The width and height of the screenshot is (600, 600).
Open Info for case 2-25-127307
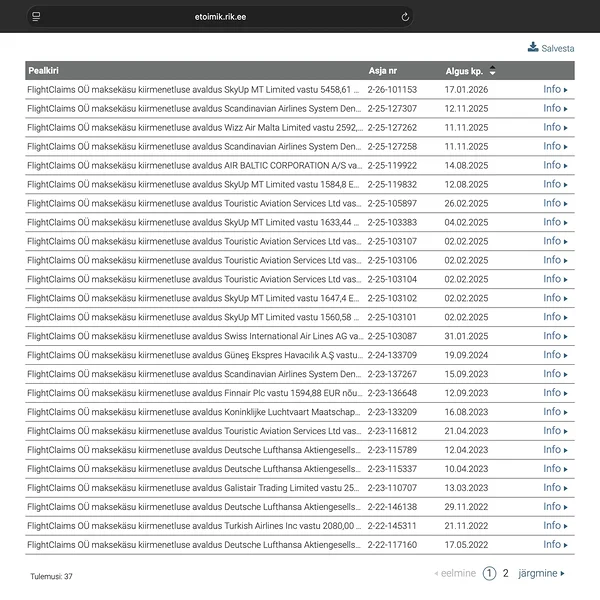552,109
